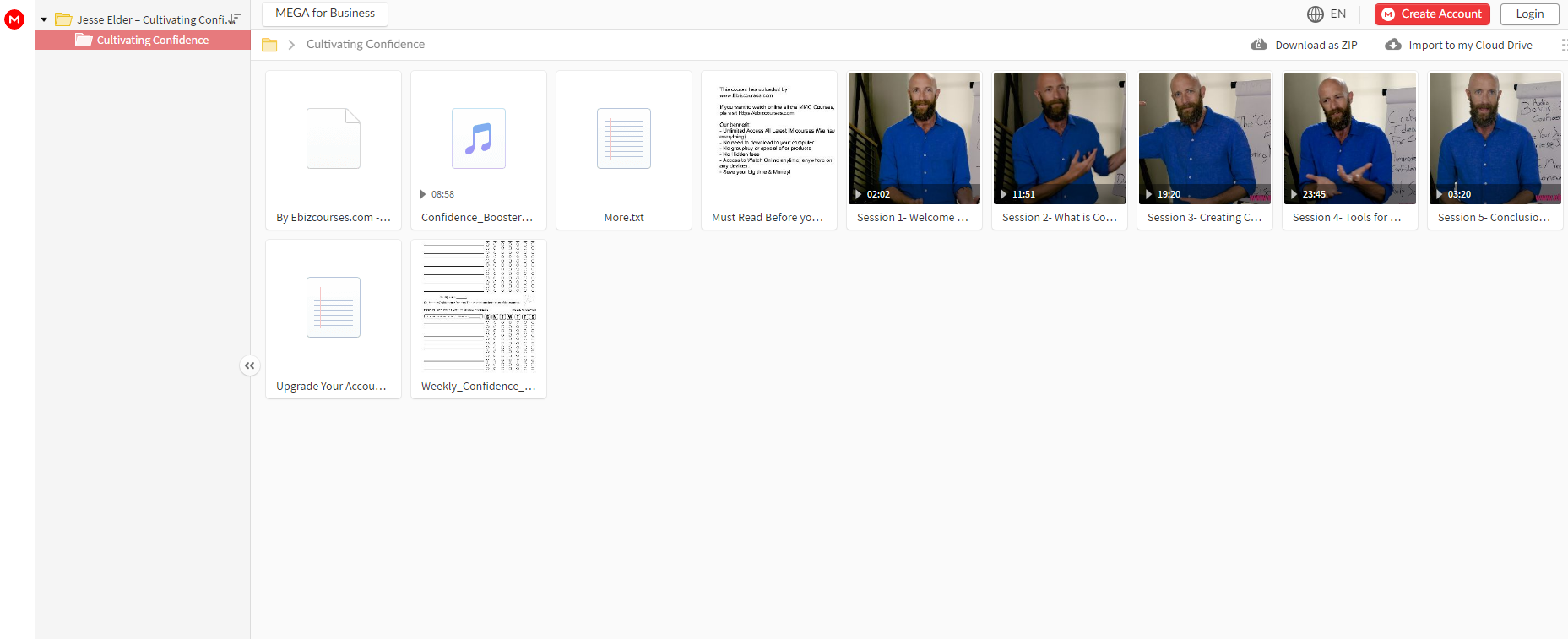Open the tree sort order icon
Image resolution: width=1568 pixels, height=639 pixels.
tap(235, 19)
